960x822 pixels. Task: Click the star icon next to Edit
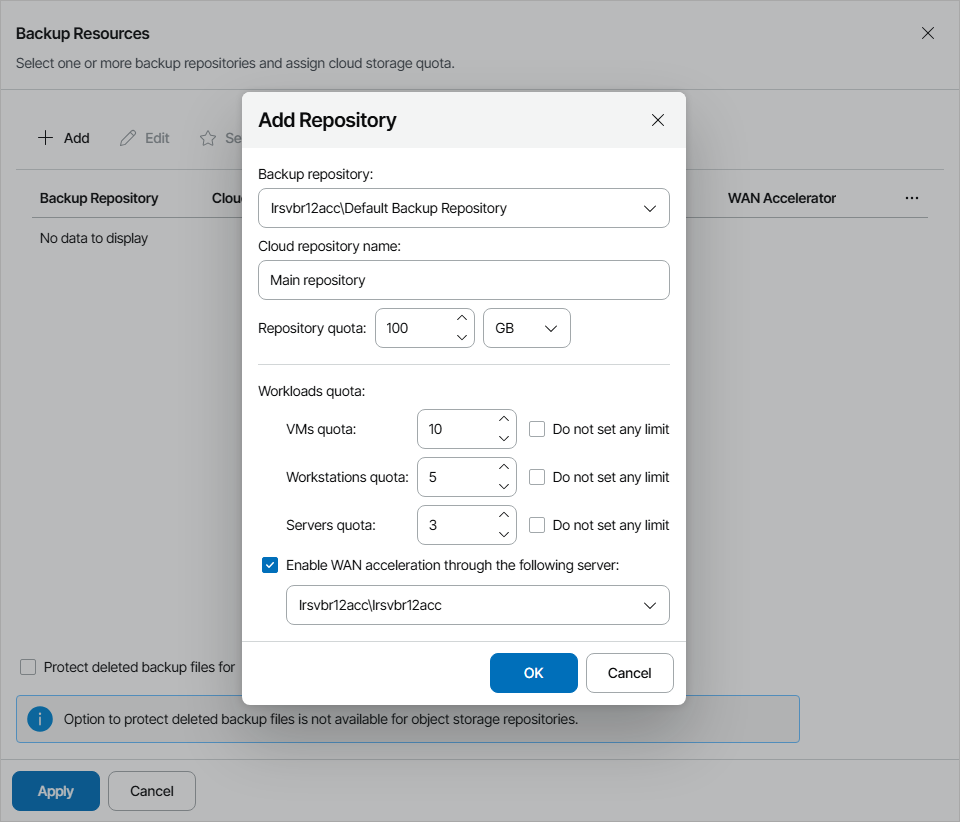206,137
